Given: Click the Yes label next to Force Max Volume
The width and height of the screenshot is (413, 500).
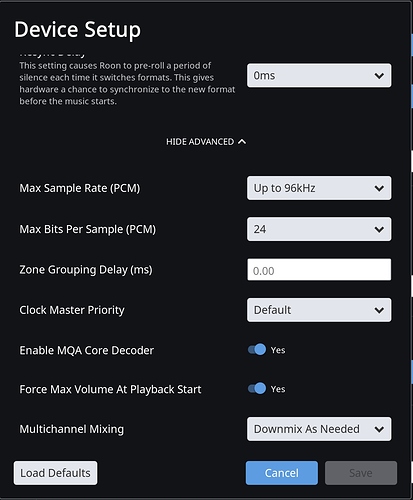Looking at the screenshot, I should point(278,389).
